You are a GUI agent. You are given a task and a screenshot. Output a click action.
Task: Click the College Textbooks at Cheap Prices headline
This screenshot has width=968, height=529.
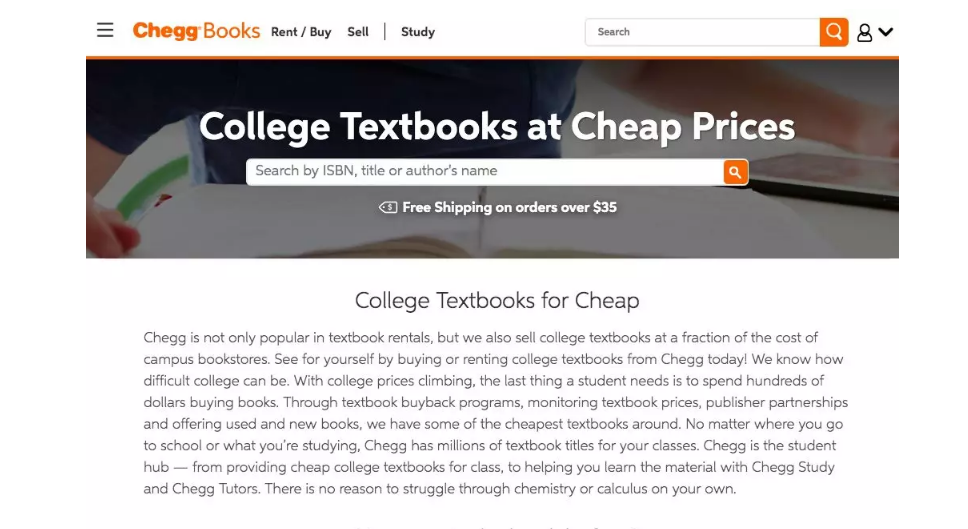(x=497, y=127)
